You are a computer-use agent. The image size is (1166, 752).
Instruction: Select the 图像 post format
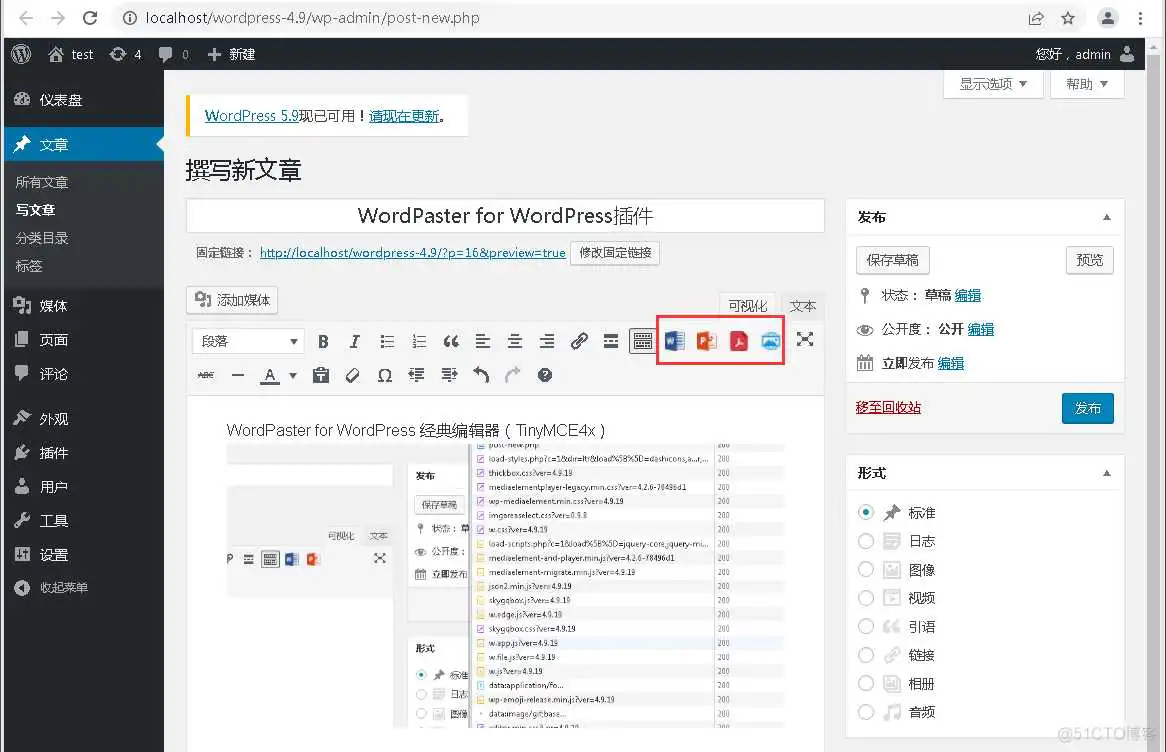click(866, 569)
